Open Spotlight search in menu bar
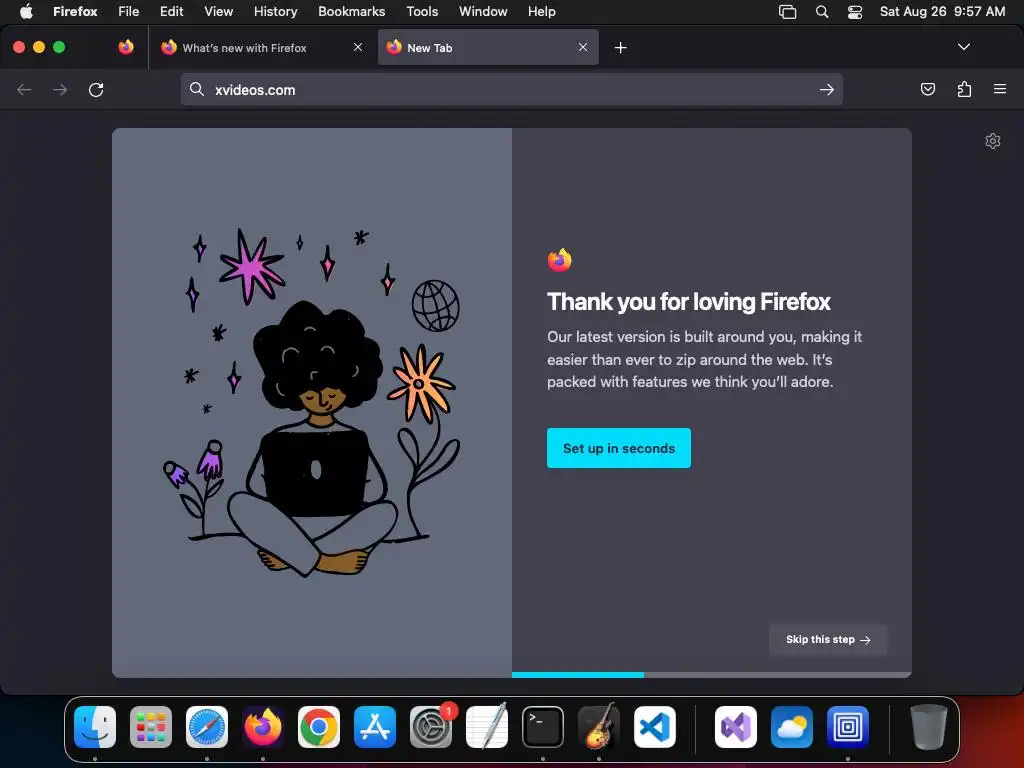This screenshot has height=768, width=1024. (822, 12)
